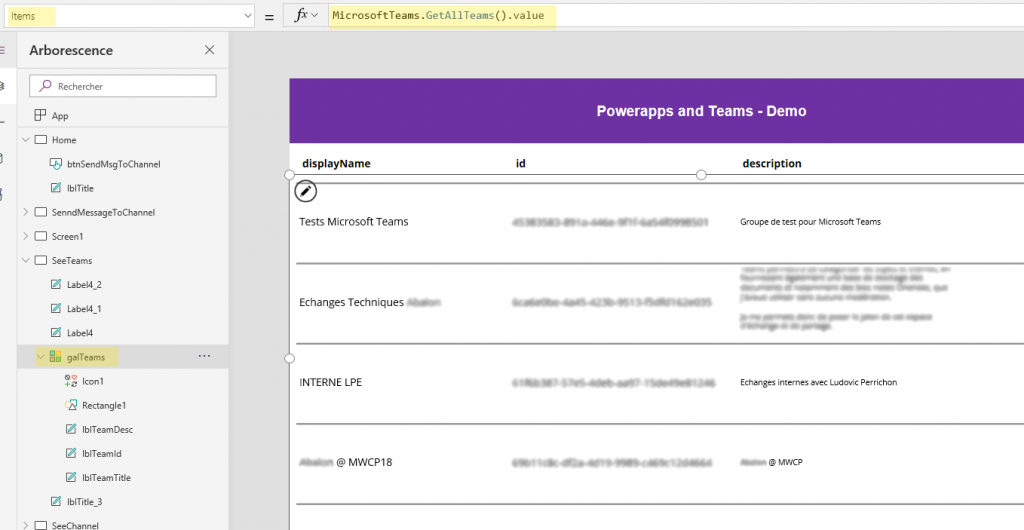Select btnSendMsgToChannel button control
This screenshot has height=530, width=1024.
(114, 164)
